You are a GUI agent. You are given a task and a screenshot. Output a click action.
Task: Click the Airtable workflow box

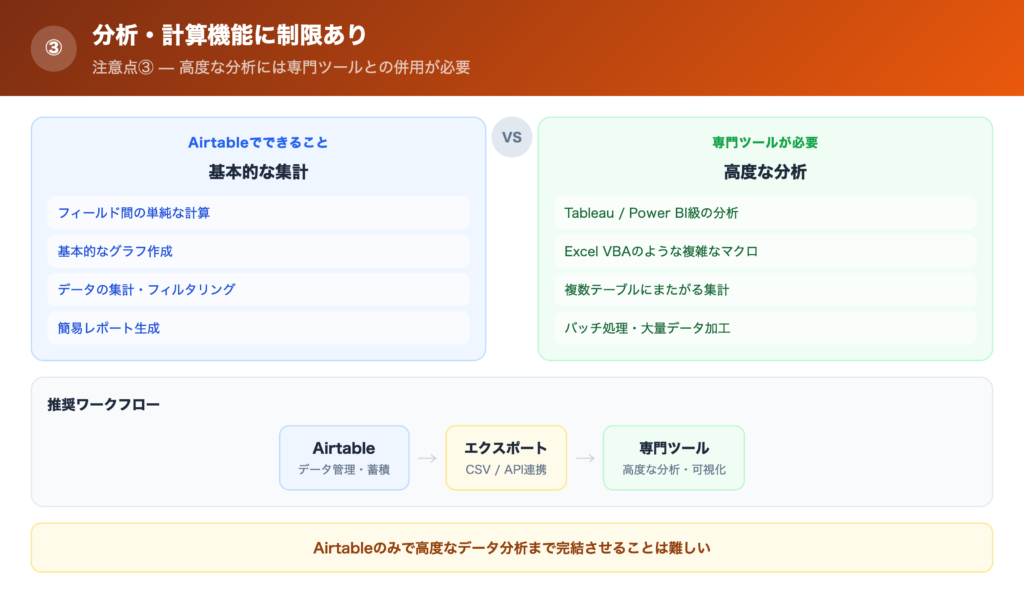344,457
